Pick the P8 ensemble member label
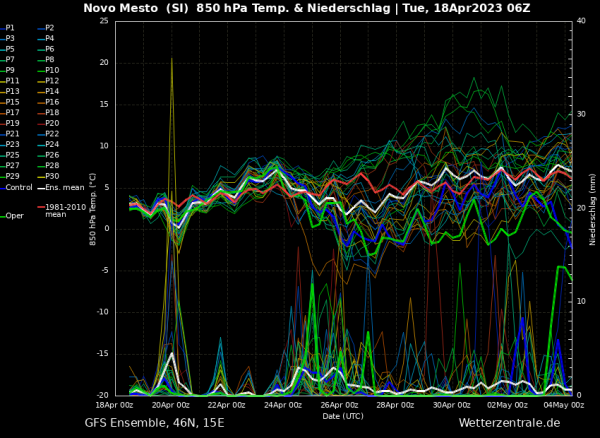The height and width of the screenshot is (438, 600). [x=46, y=60]
